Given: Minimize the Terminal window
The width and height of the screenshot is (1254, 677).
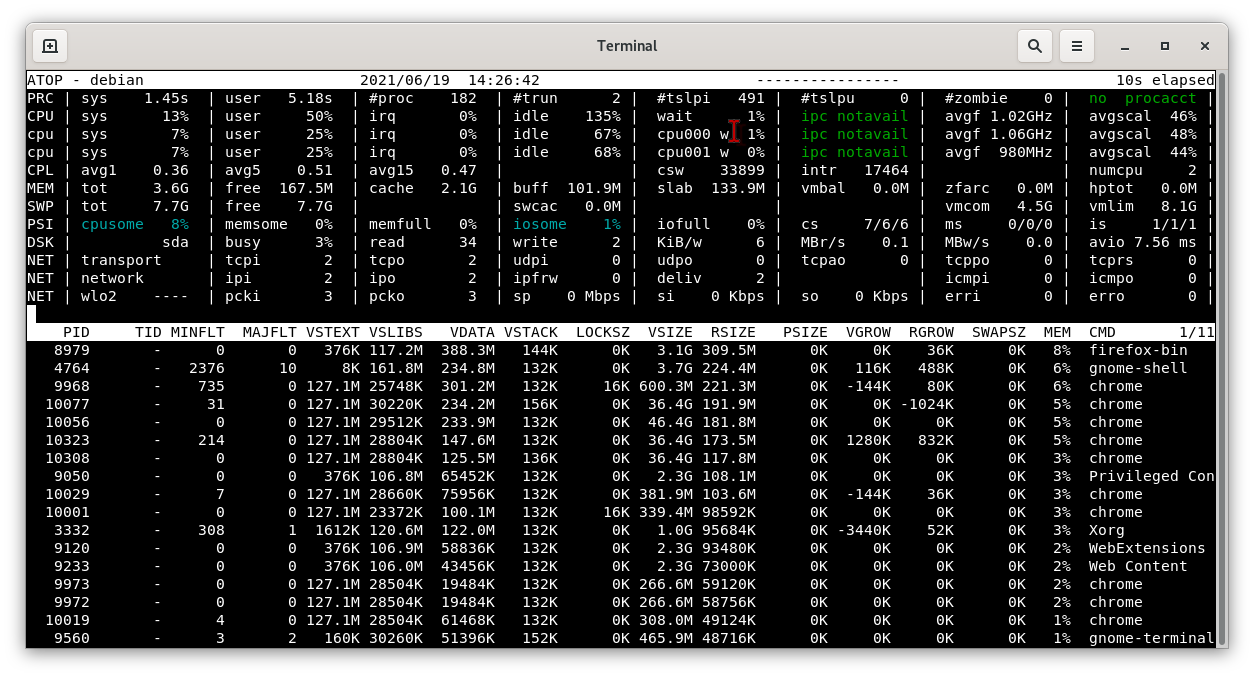Looking at the screenshot, I should click(x=1125, y=46).
